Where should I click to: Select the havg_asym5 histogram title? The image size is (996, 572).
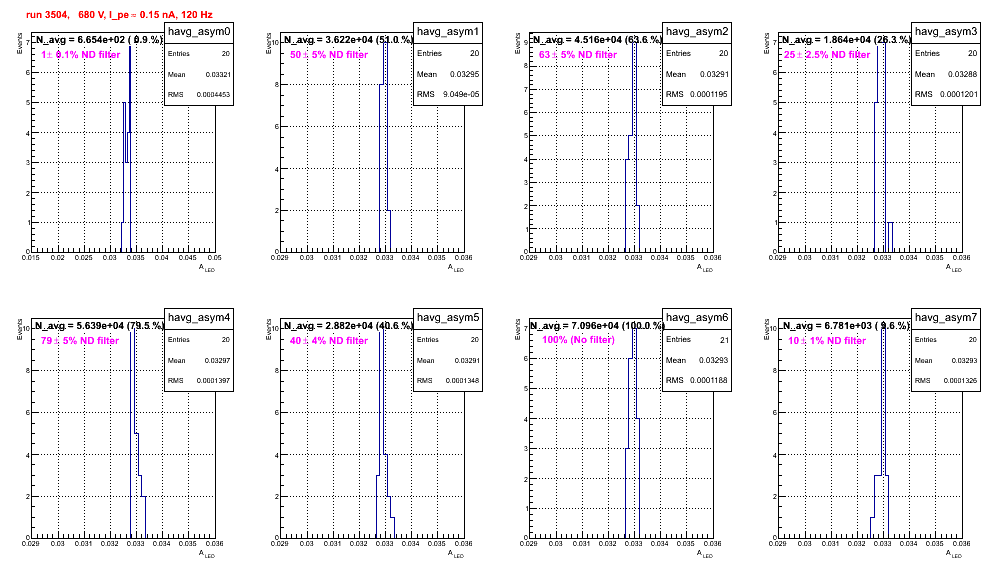(448, 318)
